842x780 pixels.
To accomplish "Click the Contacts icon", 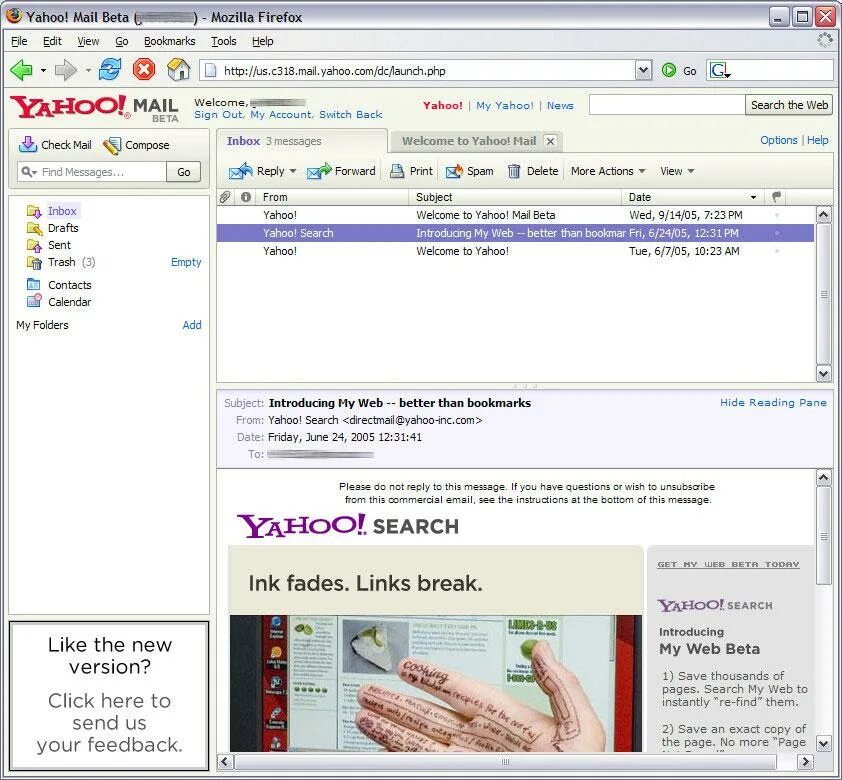I will click(x=34, y=285).
